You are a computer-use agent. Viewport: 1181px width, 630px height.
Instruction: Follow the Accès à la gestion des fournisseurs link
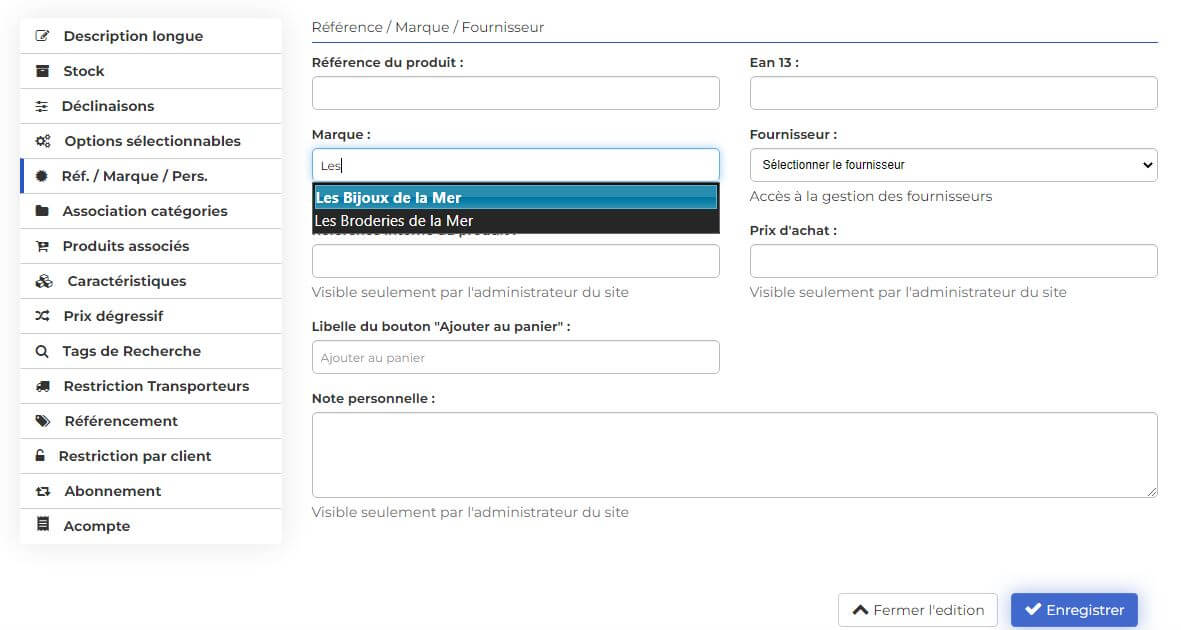[x=870, y=196]
